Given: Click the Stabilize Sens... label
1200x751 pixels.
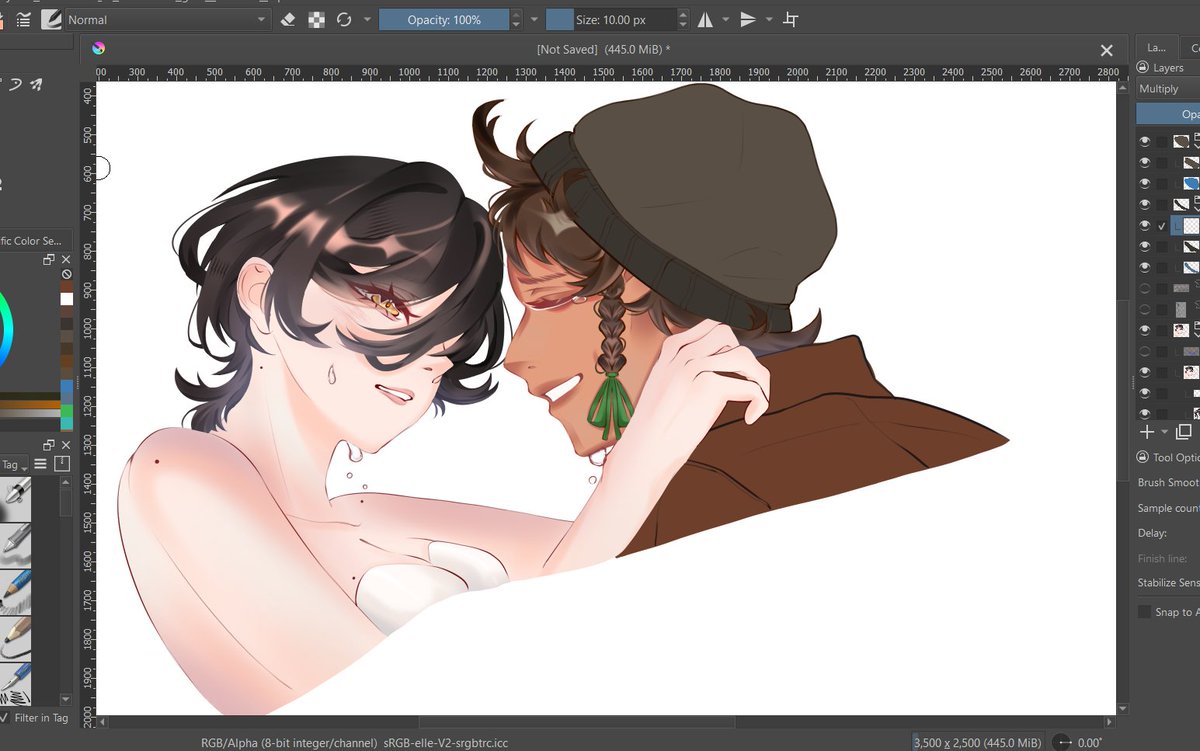Looking at the screenshot, I should click(1168, 583).
